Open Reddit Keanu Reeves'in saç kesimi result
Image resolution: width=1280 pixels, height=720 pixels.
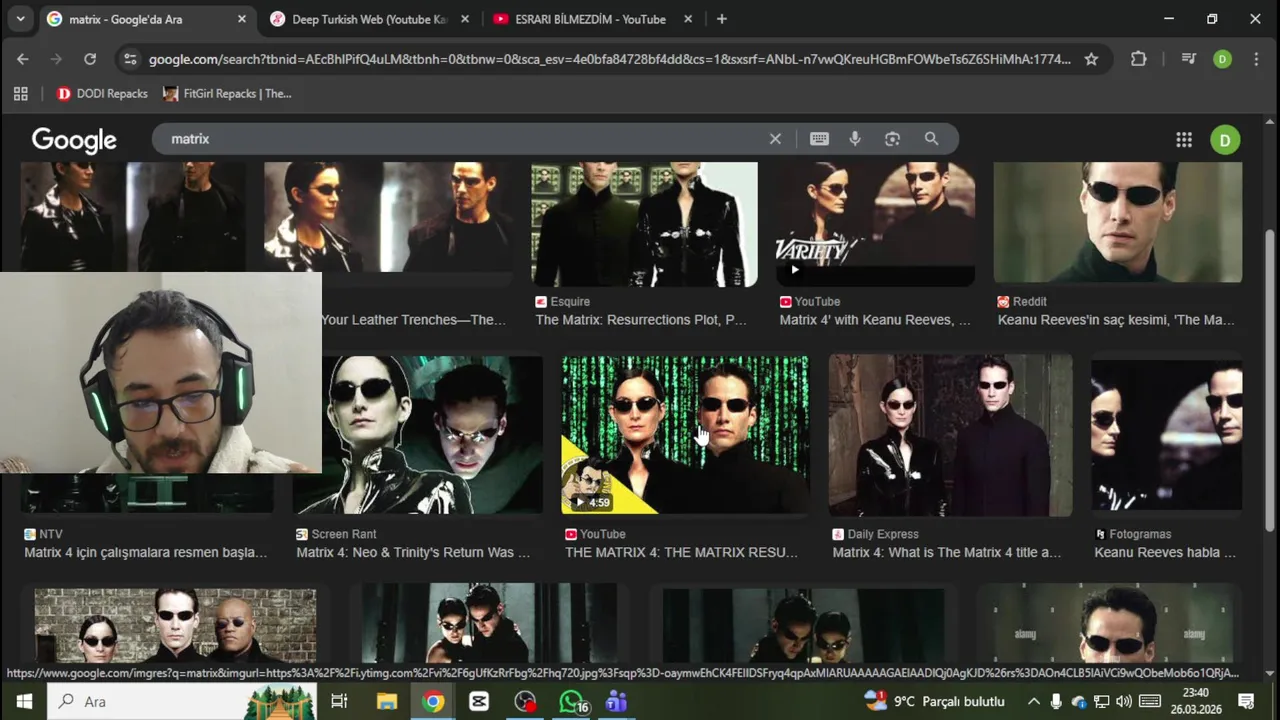1116,320
